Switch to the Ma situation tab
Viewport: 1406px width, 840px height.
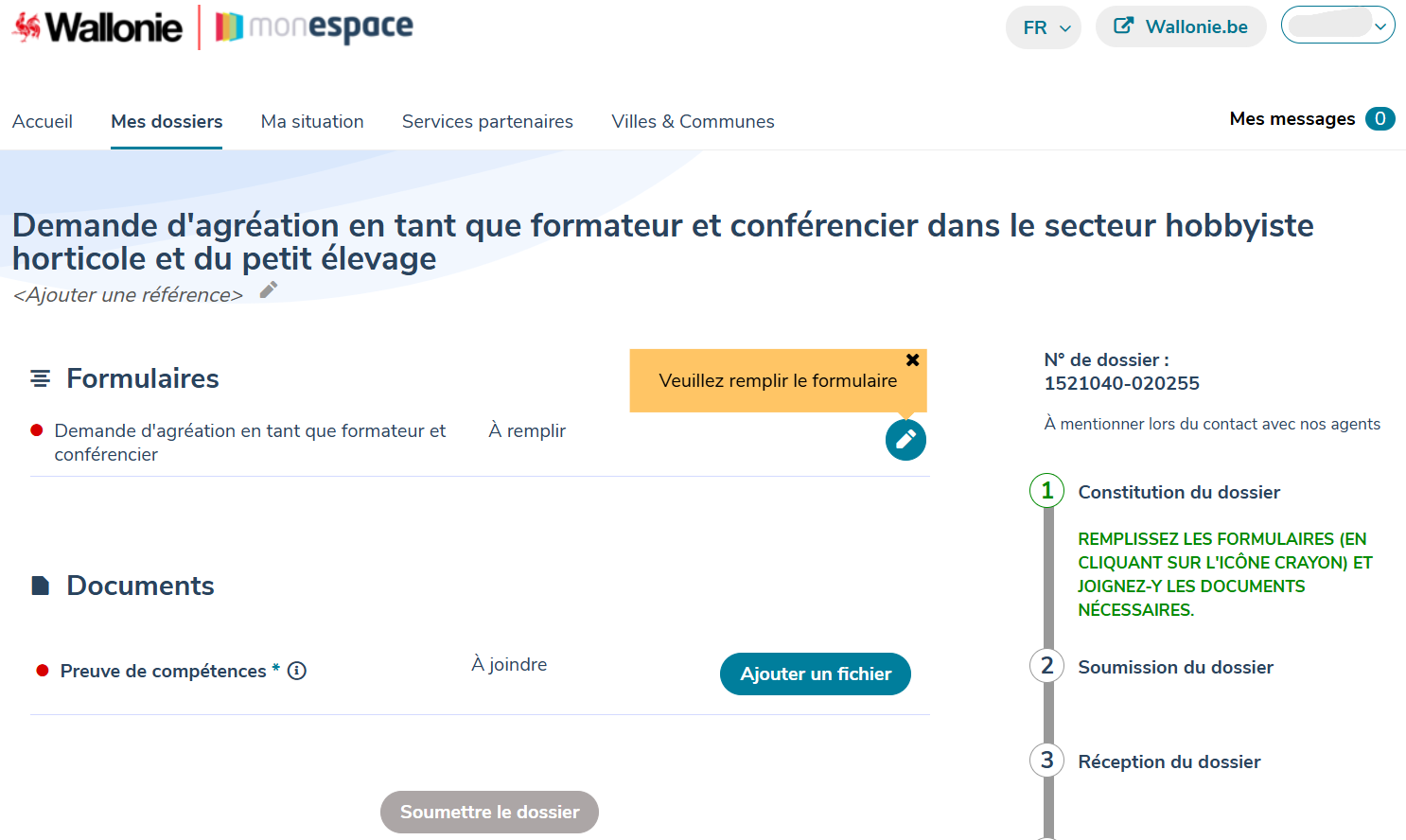(312, 121)
